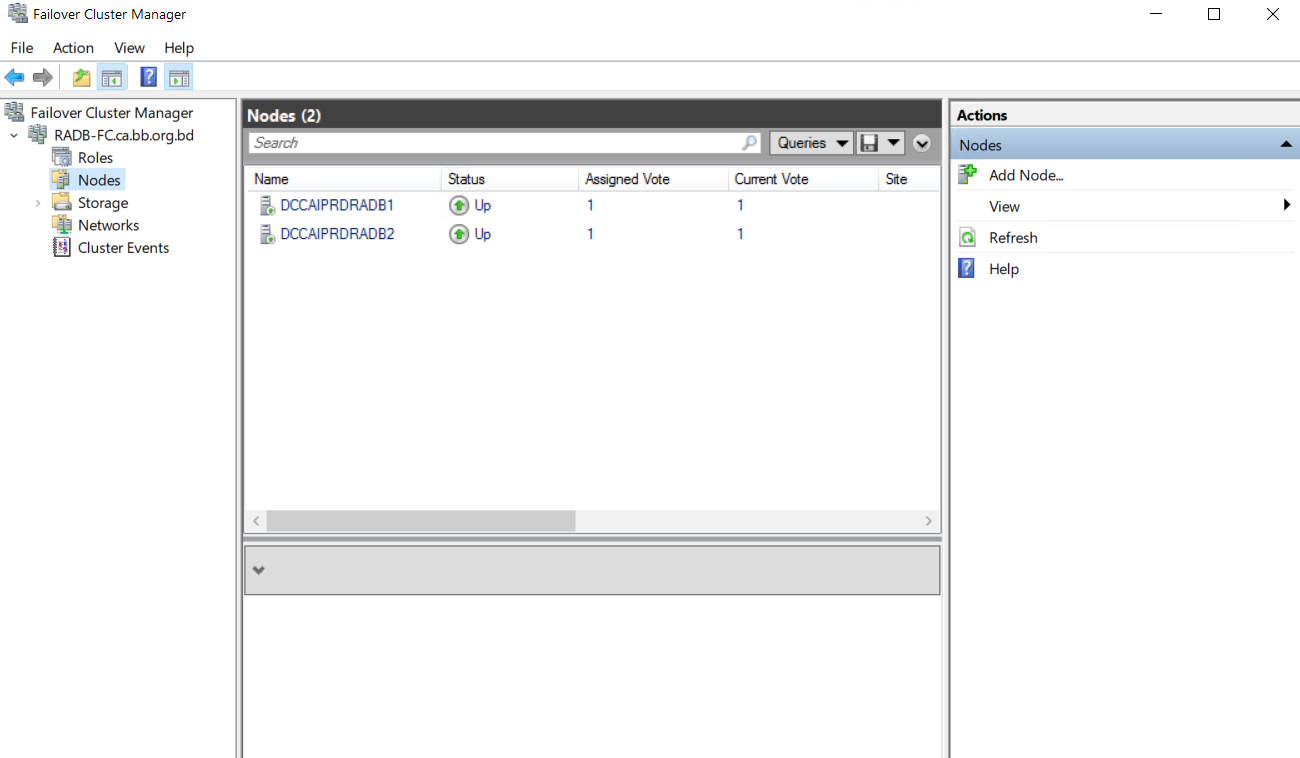Image resolution: width=1300 pixels, height=758 pixels.
Task: Click the Refresh action link
Action: click(1013, 238)
